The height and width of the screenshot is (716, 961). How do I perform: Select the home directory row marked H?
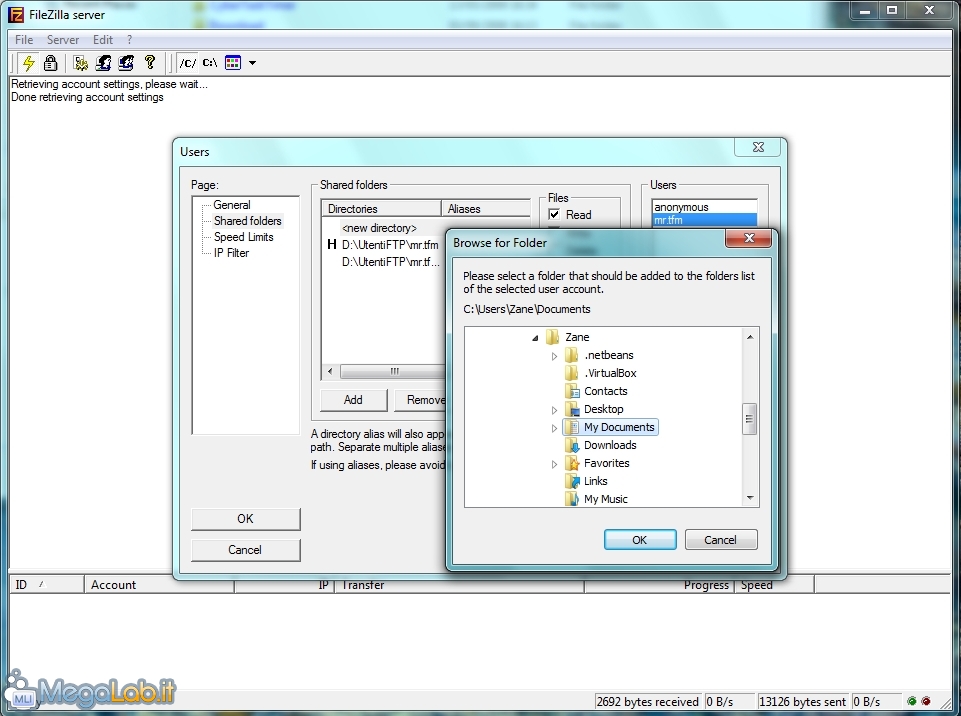pyautogui.click(x=383, y=245)
